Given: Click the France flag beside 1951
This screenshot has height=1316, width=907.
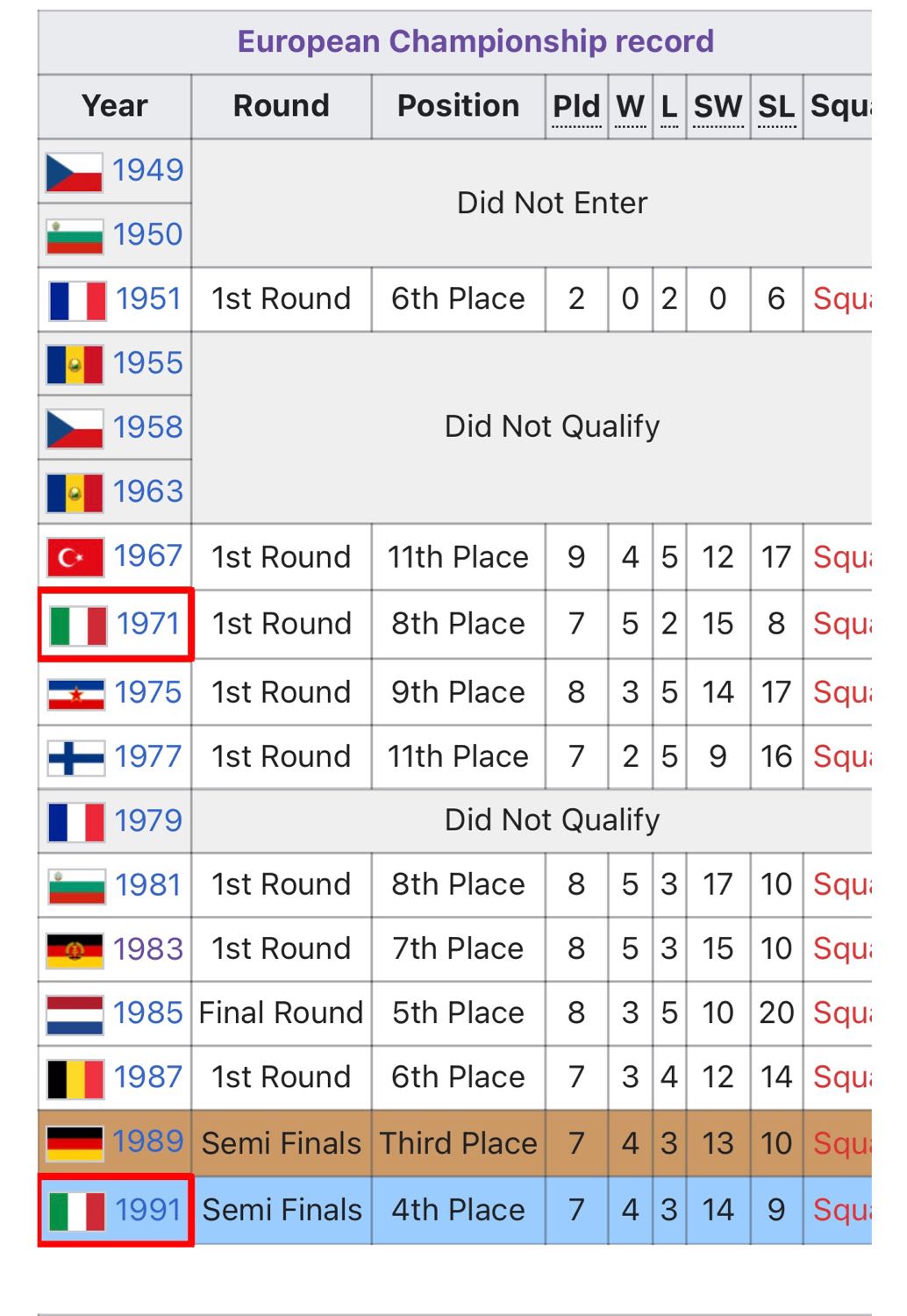Looking at the screenshot, I should point(77,300).
